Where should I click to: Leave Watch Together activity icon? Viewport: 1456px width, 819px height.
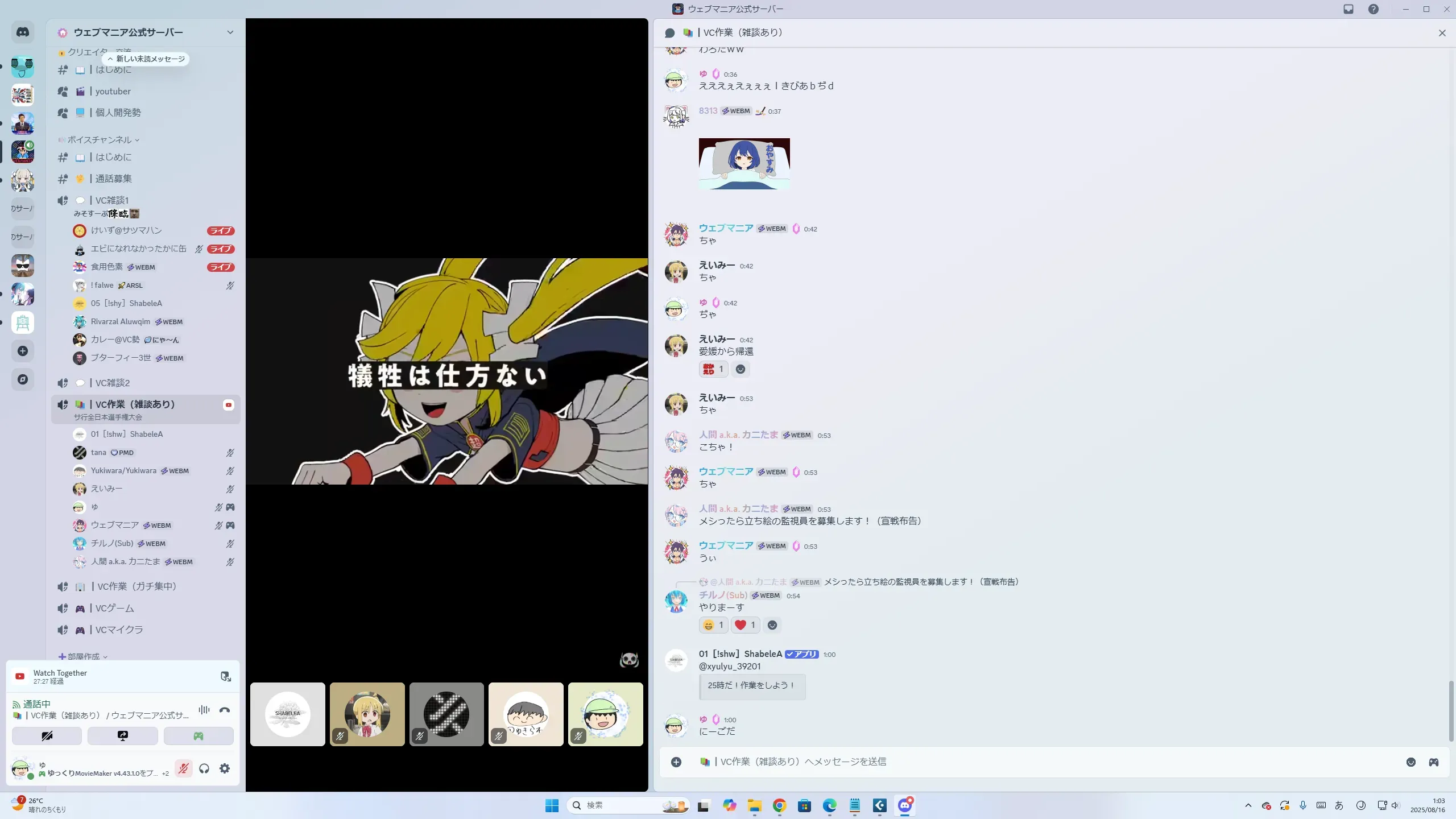(225, 676)
